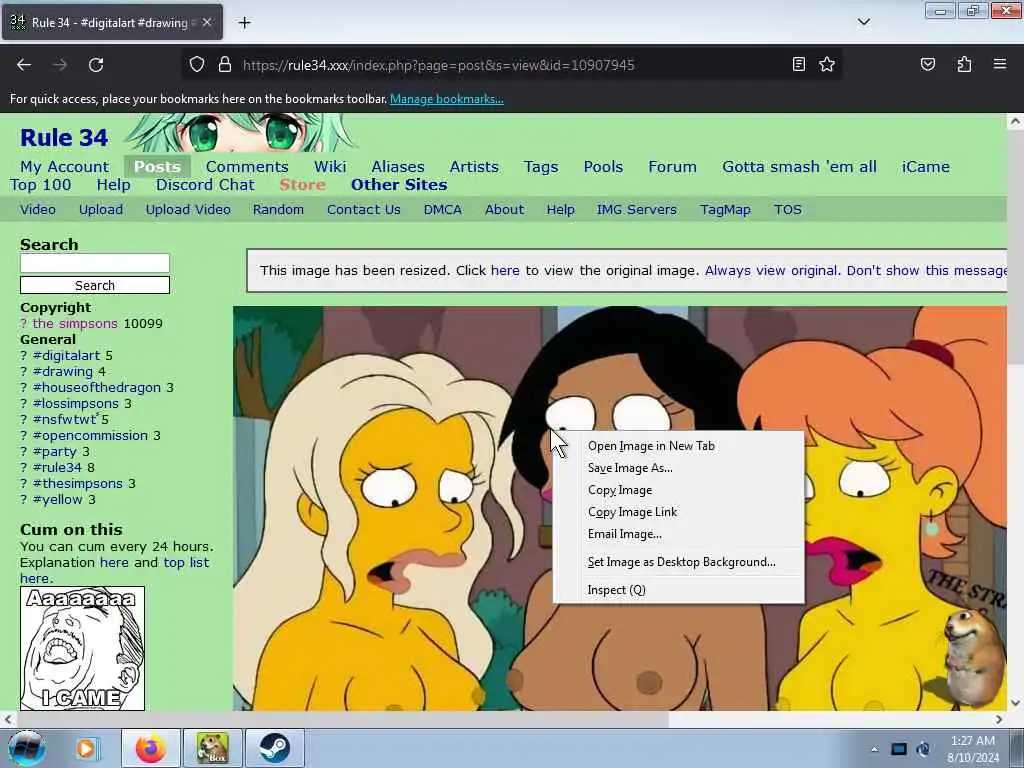Screen dimensions: 1024x768
Task: Close the Rule 34 browser tab
Action: pos(206,22)
